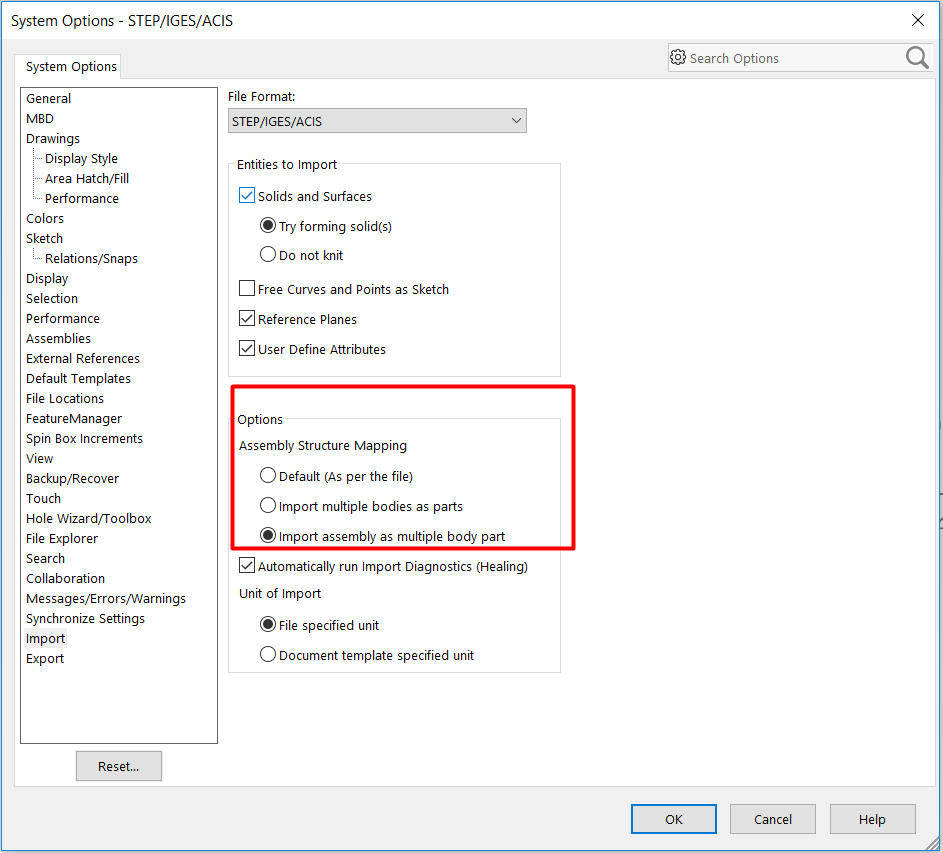
Task: Open the Touch category
Action: click(x=43, y=499)
